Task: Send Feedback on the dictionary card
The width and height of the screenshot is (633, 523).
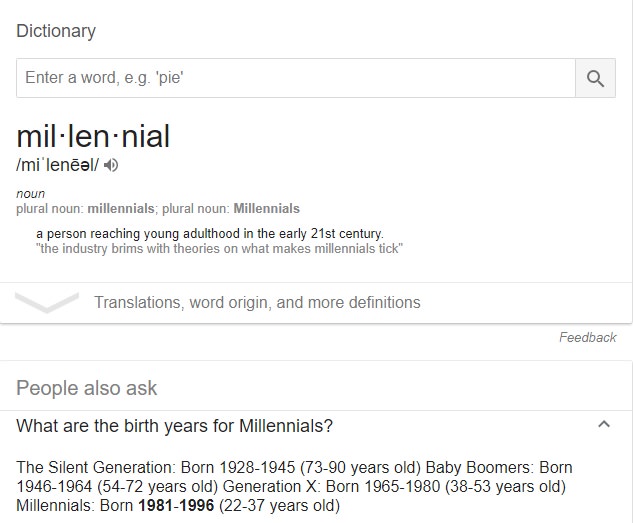Action: (x=588, y=337)
